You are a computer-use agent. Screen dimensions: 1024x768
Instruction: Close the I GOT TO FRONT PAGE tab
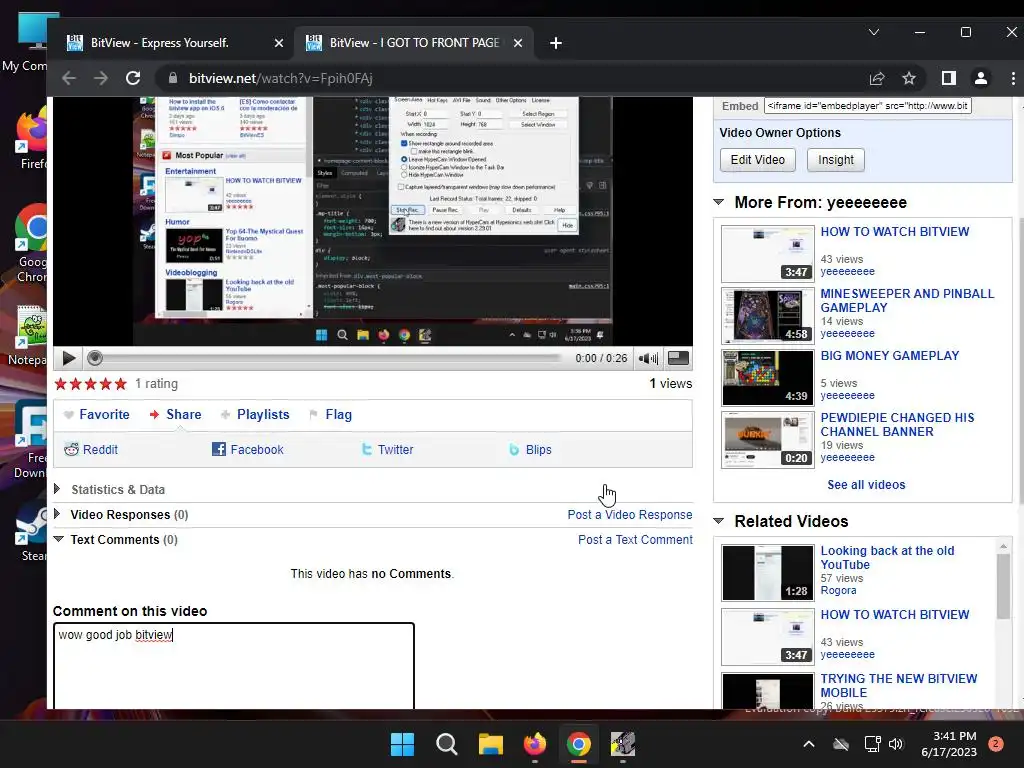coord(518,43)
